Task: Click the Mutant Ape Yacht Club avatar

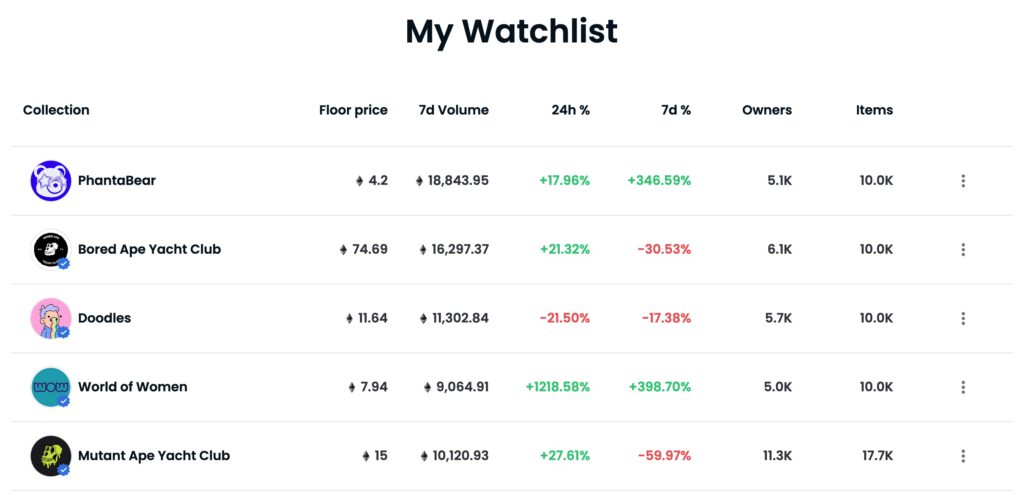Action: [x=50, y=456]
